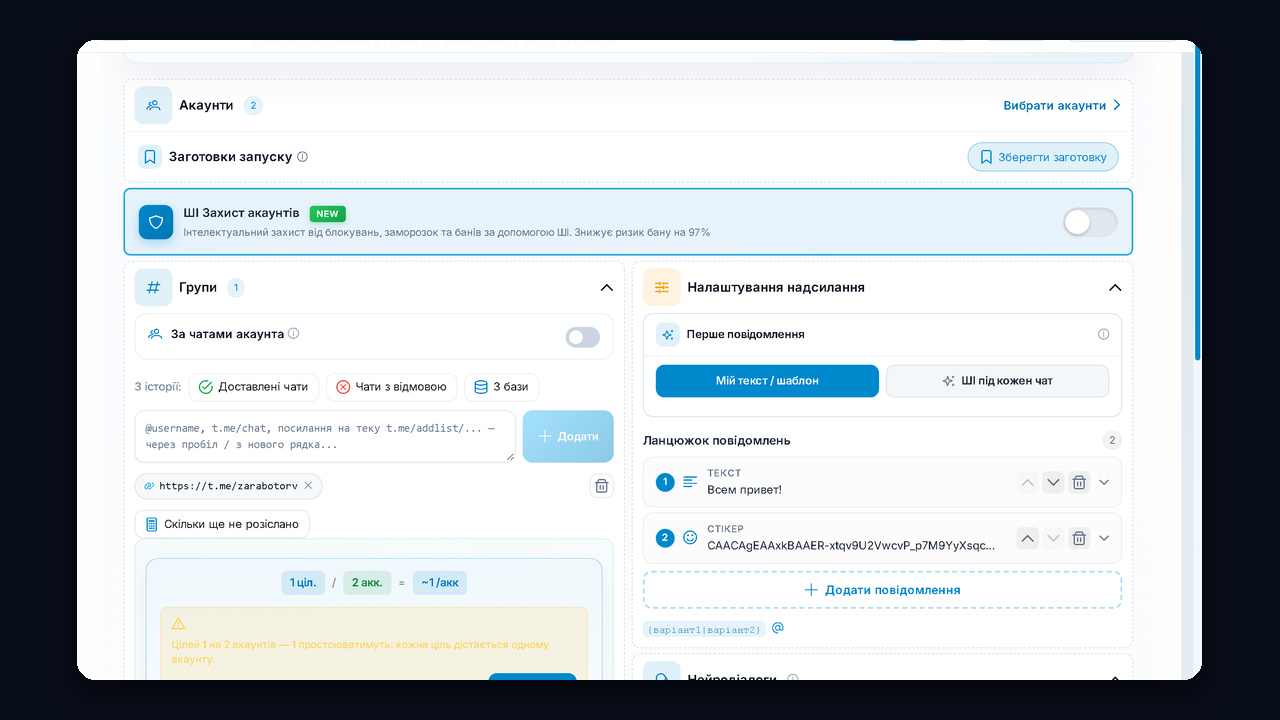Show info tooltip for За чатами акаунта
Viewport: 1280px width, 720px height.
pyautogui.click(x=294, y=334)
